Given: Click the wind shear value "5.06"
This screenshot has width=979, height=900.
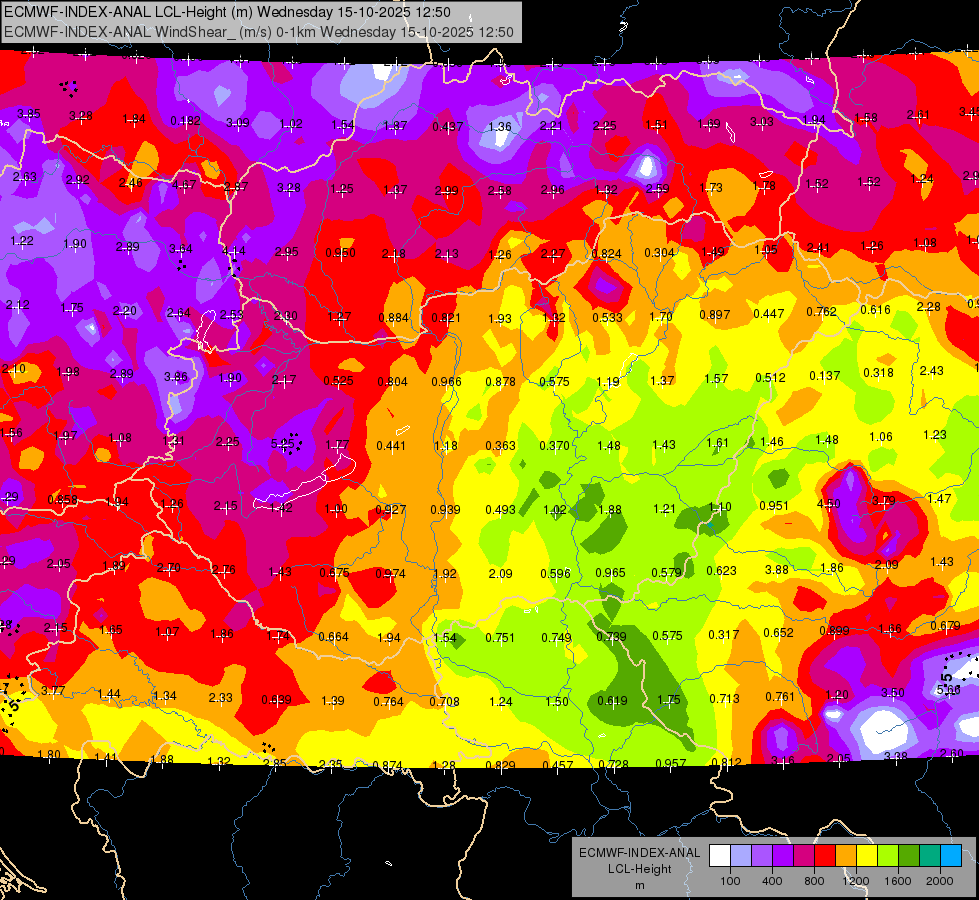Looking at the screenshot, I should (x=948, y=690).
